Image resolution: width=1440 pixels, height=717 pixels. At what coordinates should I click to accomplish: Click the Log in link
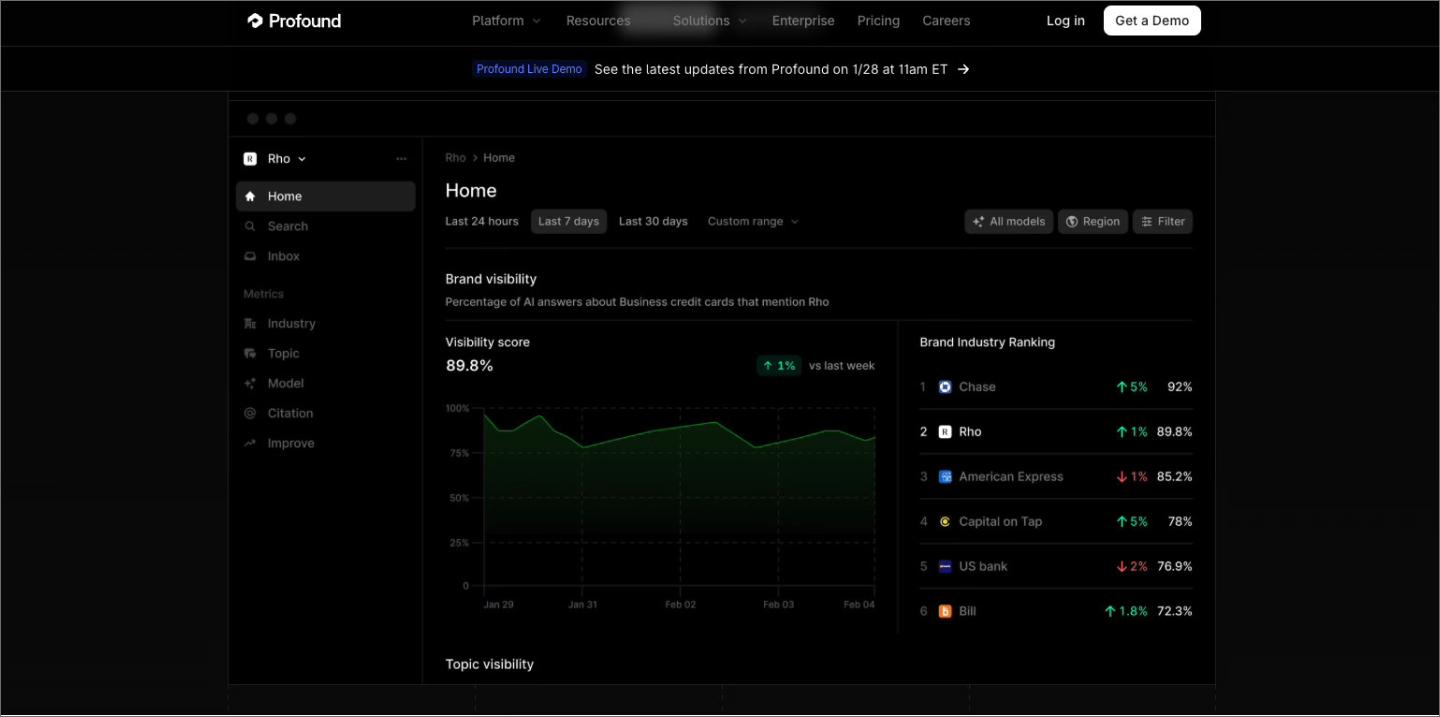coord(1065,21)
